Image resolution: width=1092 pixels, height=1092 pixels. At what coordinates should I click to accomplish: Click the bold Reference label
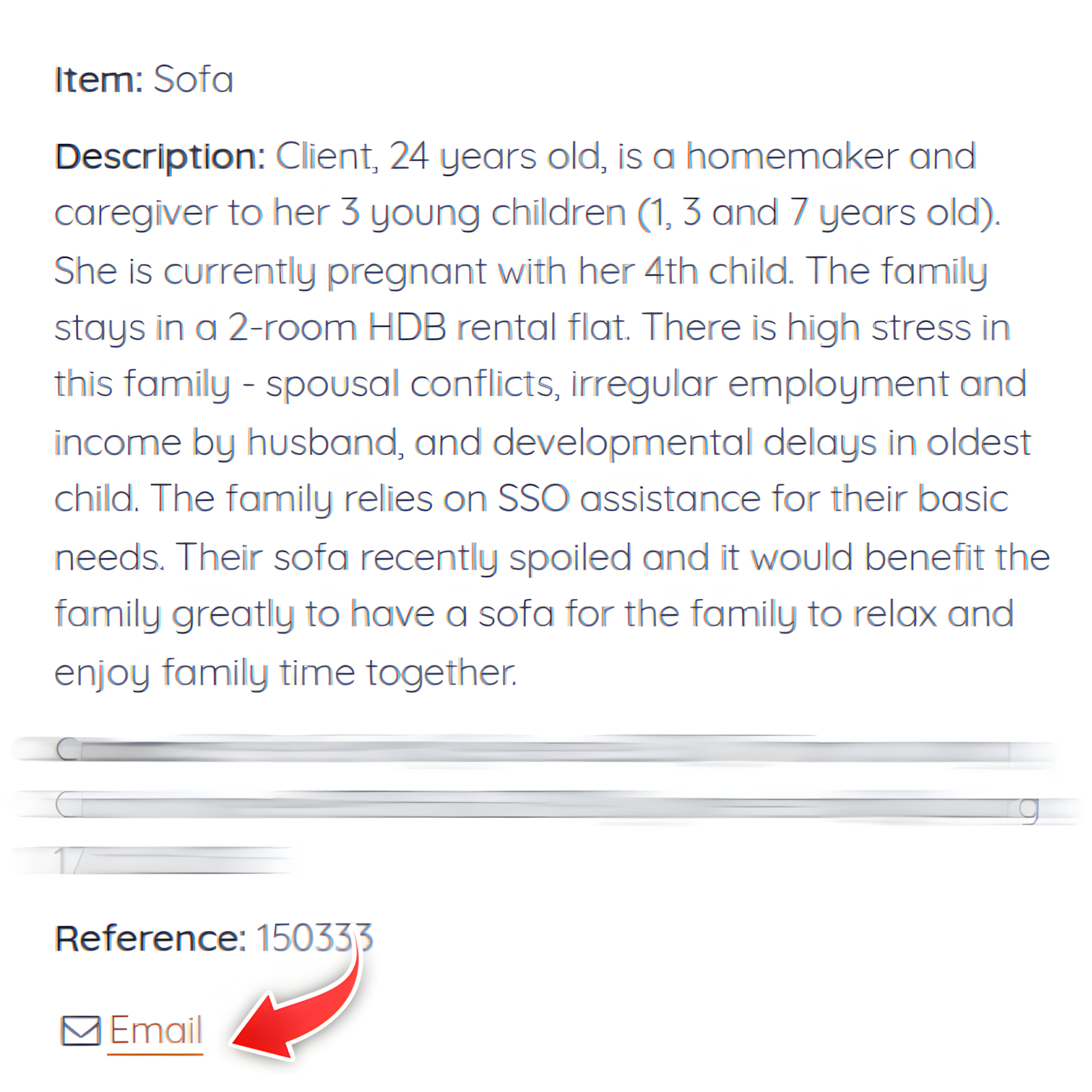150,938
